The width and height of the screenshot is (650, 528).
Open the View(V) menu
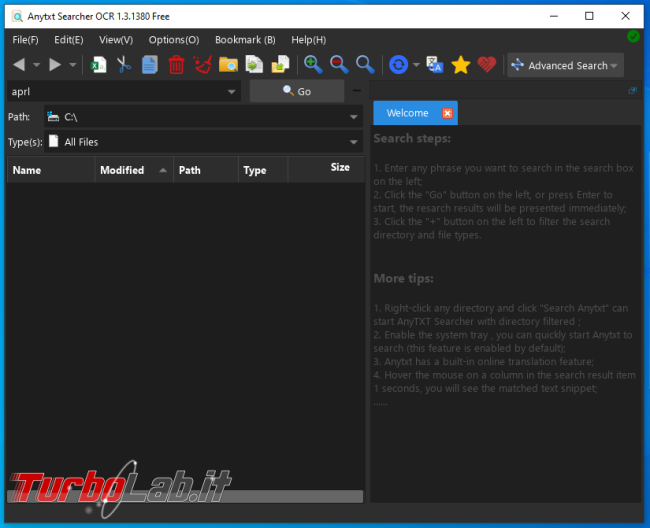pyautogui.click(x=116, y=40)
